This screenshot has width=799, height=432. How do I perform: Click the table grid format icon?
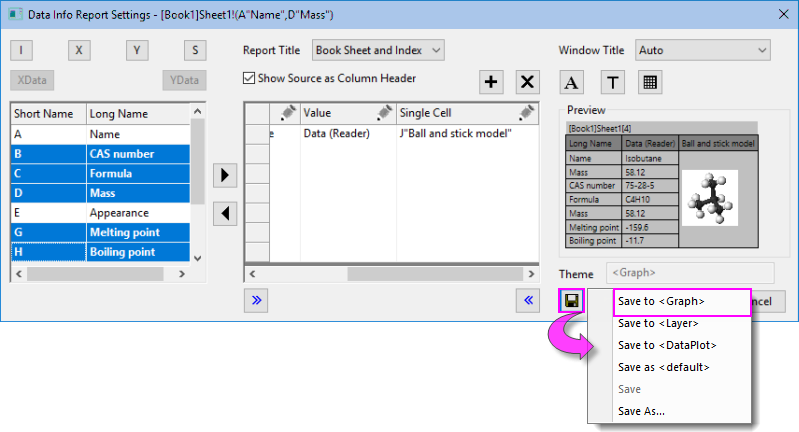[x=650, y=82]
